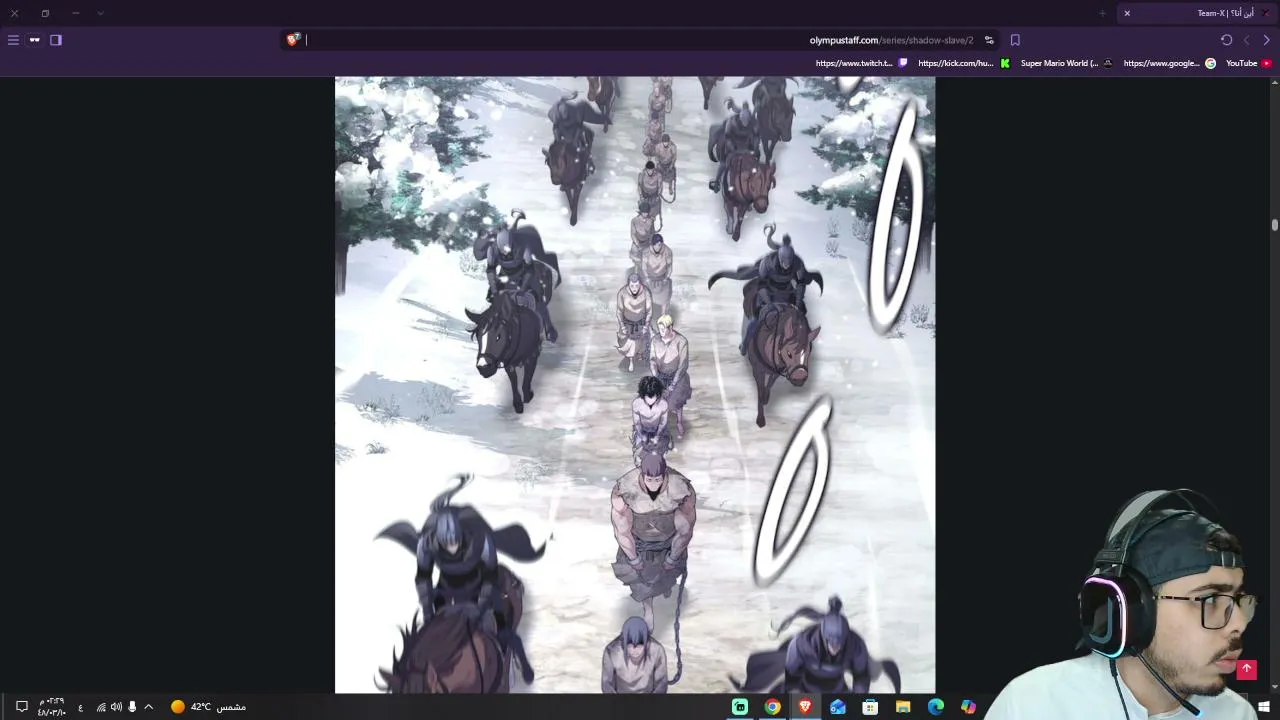Open the Streamlabs app in taskbar
The width and height of the screenshot is (1280, 720).
coord(740,707)
